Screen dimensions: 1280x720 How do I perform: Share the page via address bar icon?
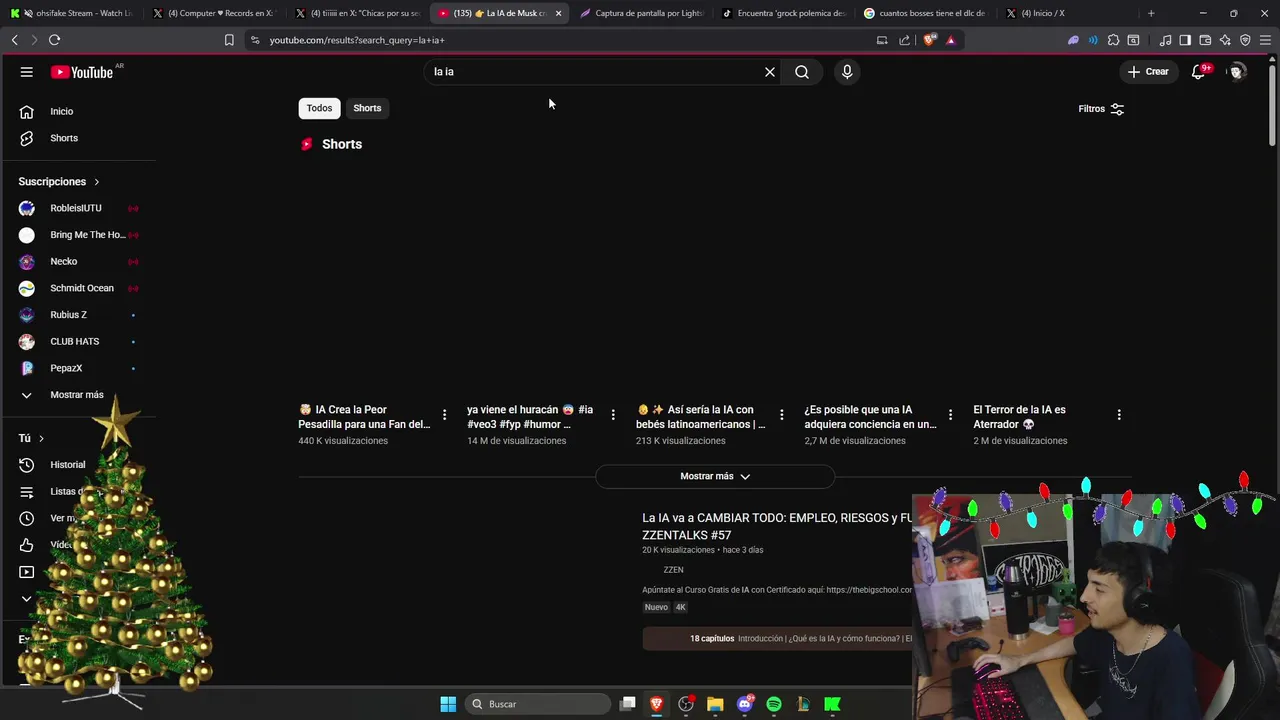(905, 40)
